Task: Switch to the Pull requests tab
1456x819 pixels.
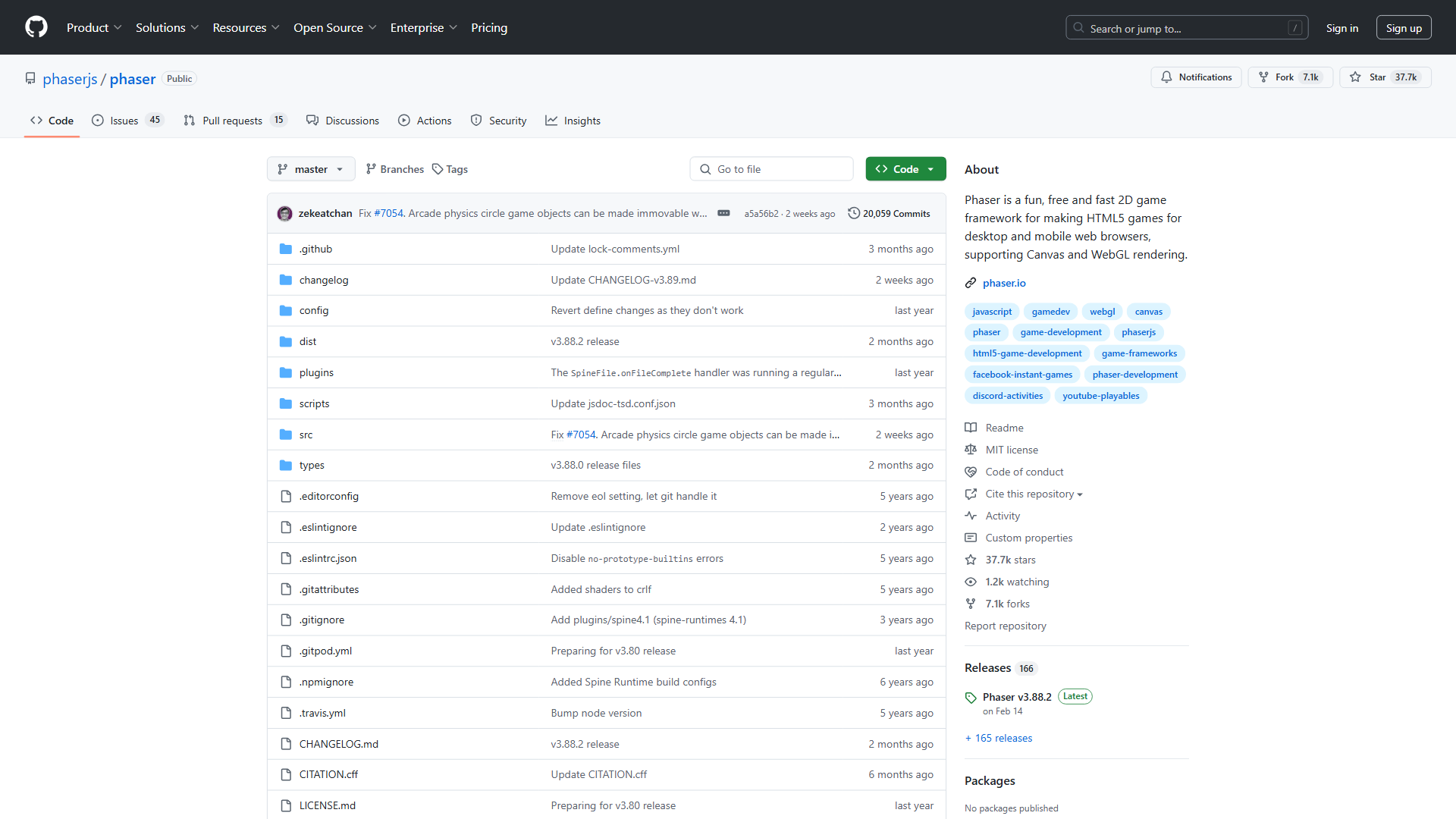Action: [235, 121]
